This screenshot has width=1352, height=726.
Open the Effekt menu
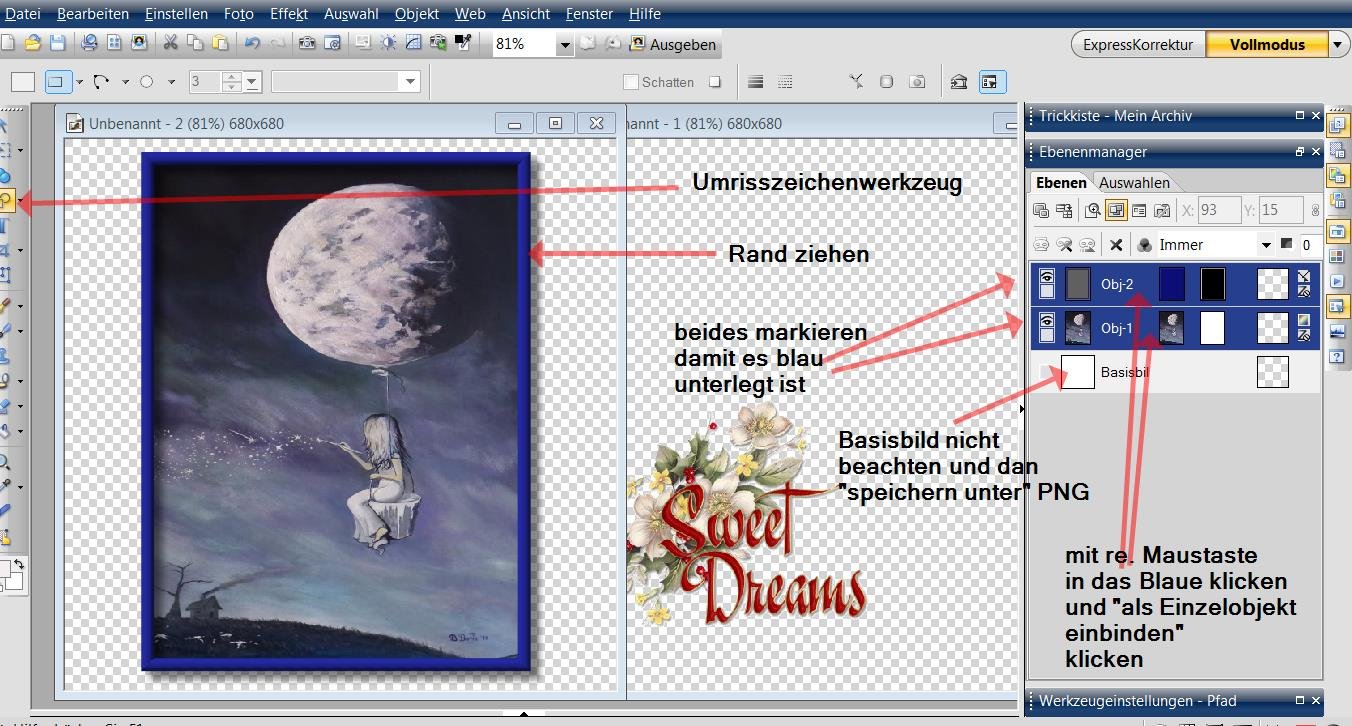click(289, 14)
